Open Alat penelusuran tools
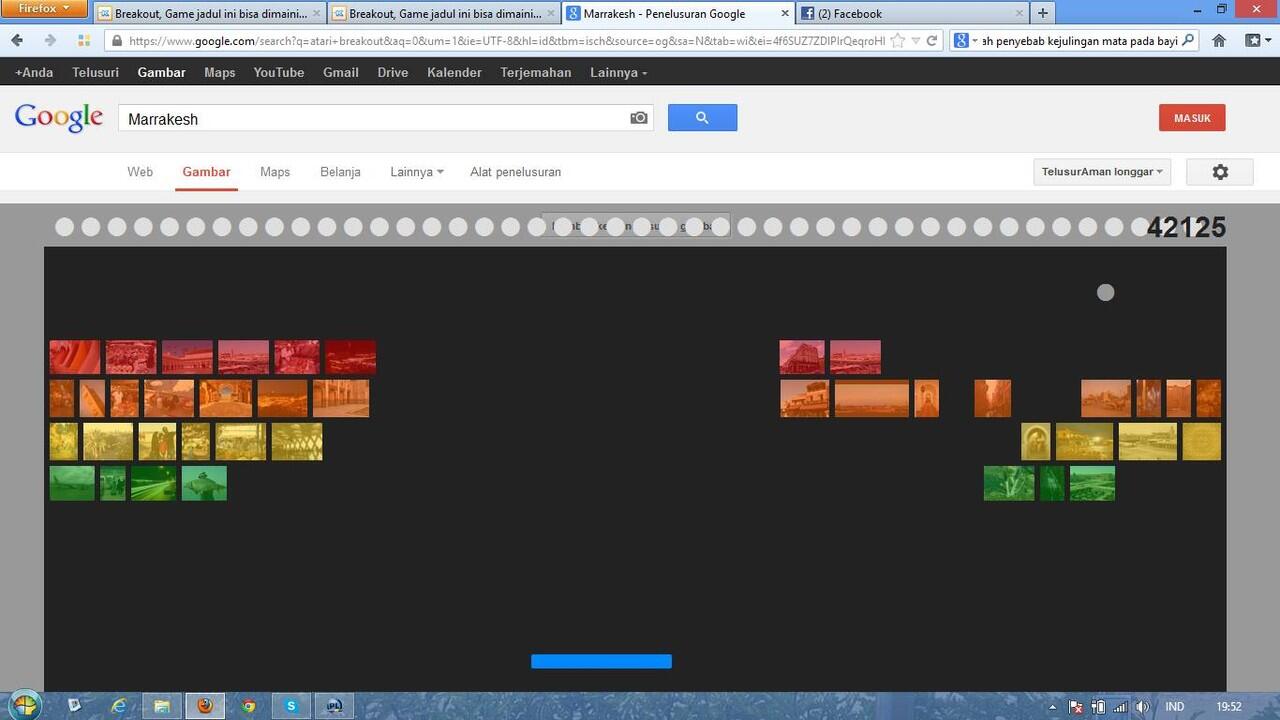Screen dimensions: 1280x720 (x=515, y=172)
